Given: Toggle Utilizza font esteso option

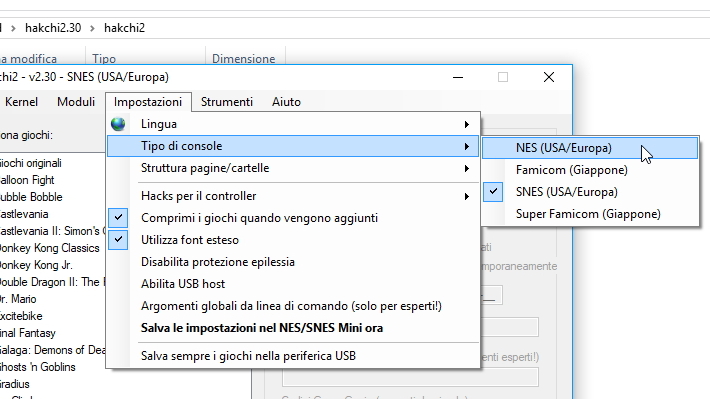Looking at the screenshot, I should 293,240.
